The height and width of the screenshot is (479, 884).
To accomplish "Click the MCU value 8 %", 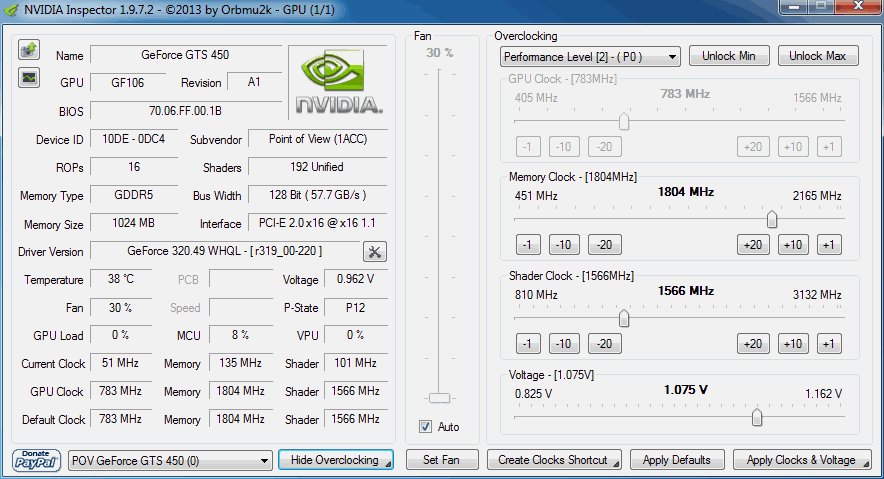I will click(x=241, y=335).
